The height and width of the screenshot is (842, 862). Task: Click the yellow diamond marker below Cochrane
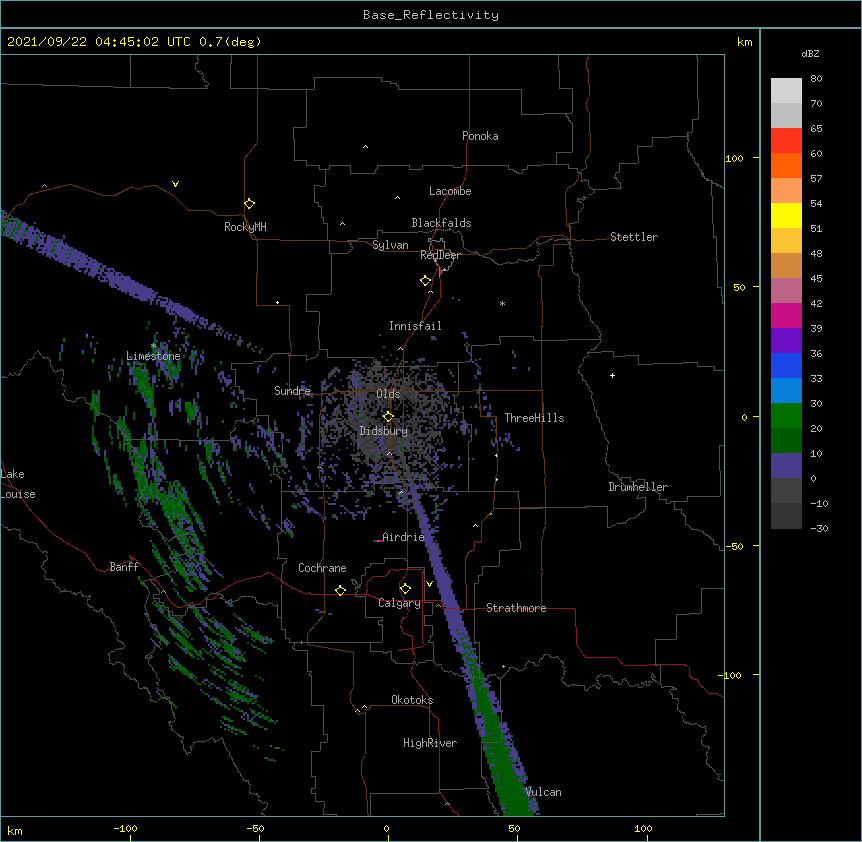tap(340, 590)
